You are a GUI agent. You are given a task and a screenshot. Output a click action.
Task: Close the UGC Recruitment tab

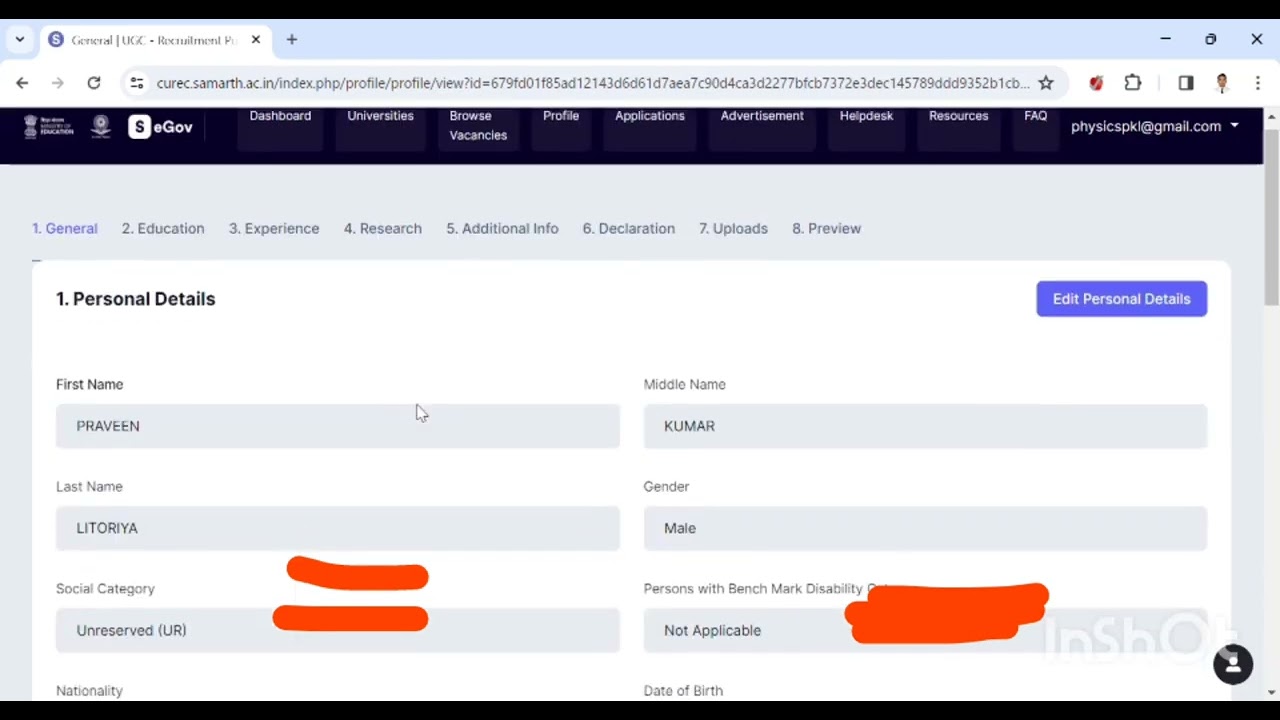(x=256, y=40)
